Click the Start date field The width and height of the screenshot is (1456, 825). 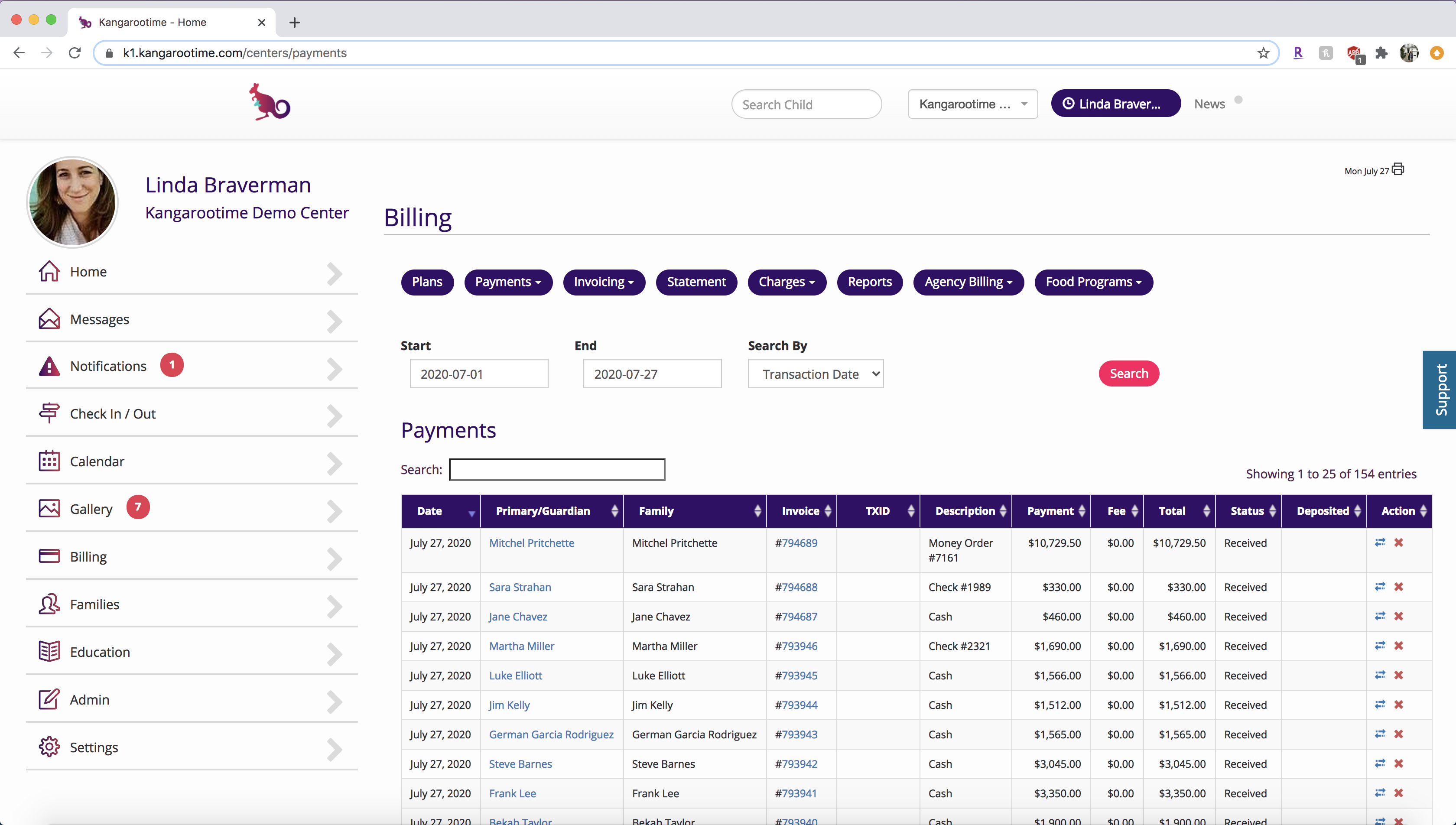479,374
